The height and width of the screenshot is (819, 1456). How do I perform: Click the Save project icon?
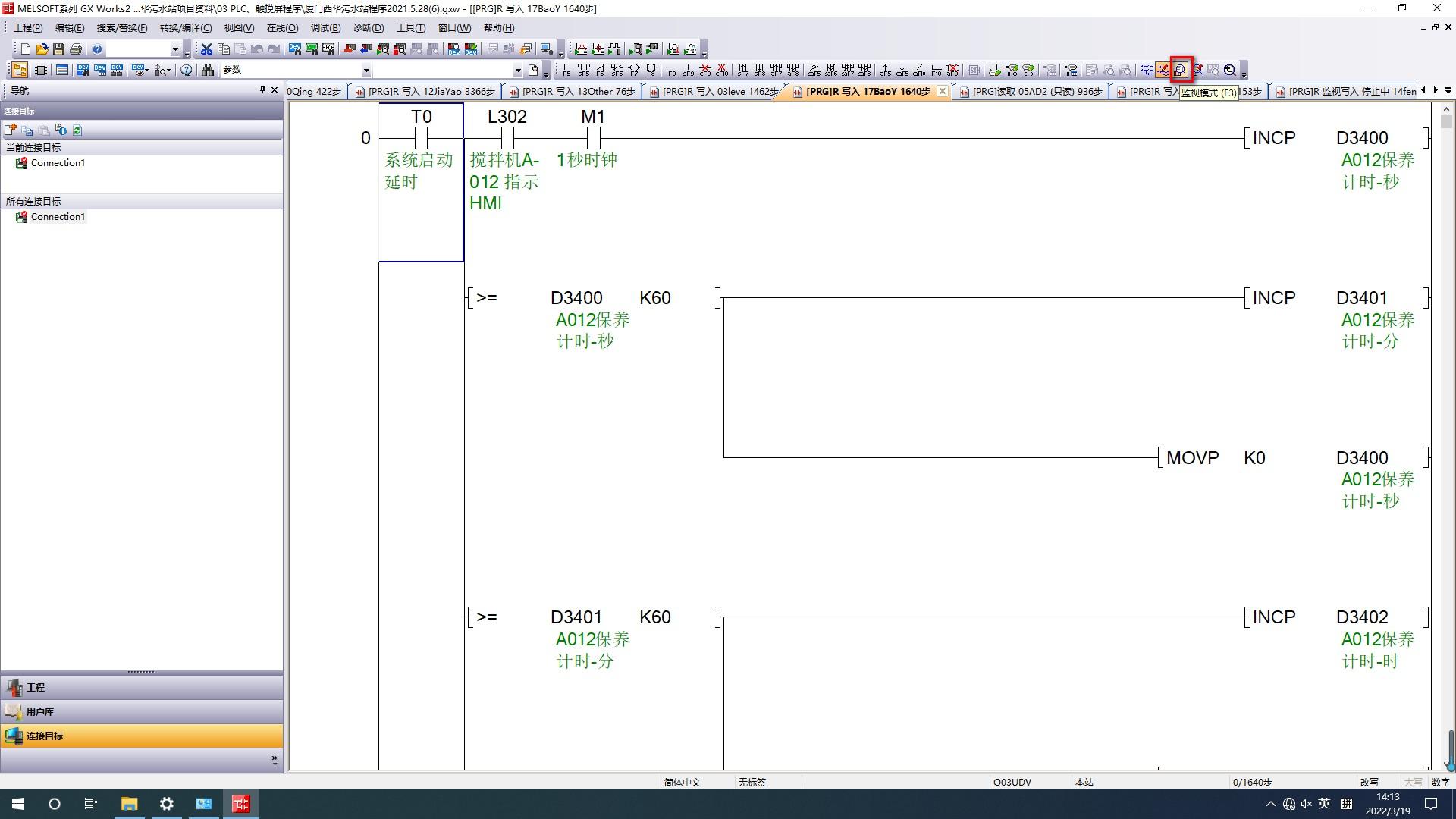pyautogui.click(x=58, y=49)
